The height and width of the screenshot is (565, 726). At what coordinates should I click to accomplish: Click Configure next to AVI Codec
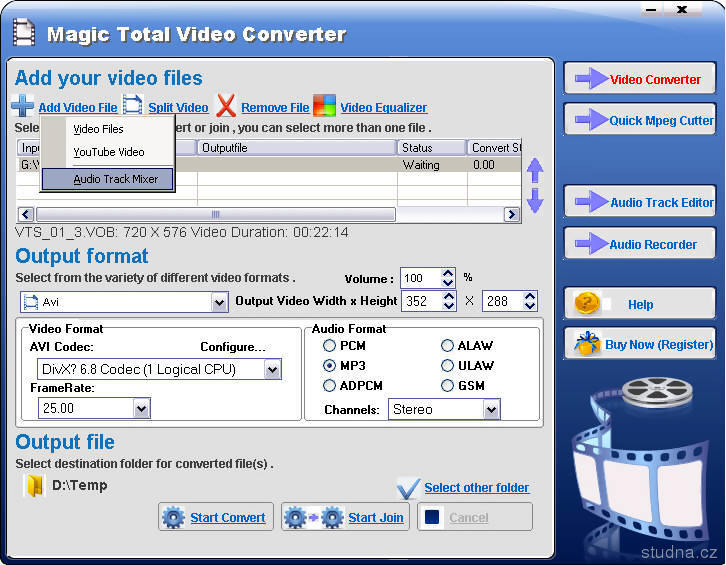pyautogui.click(x=233, y=347)
